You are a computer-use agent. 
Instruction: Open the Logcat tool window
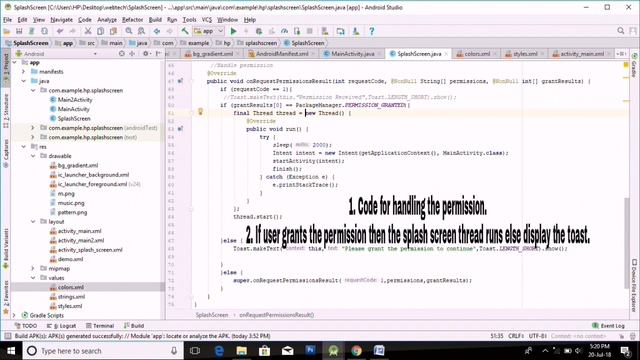point(61,326)
